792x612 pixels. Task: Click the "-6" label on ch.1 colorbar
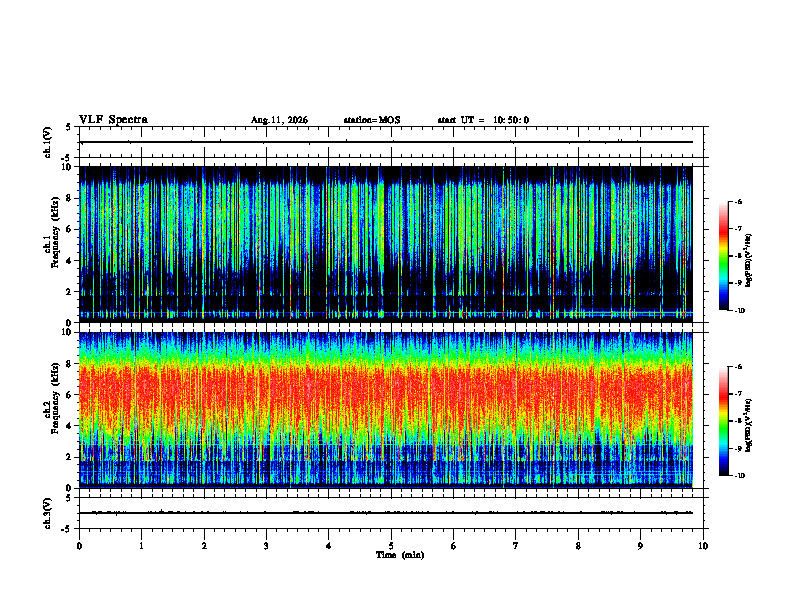tap(738, 201)
